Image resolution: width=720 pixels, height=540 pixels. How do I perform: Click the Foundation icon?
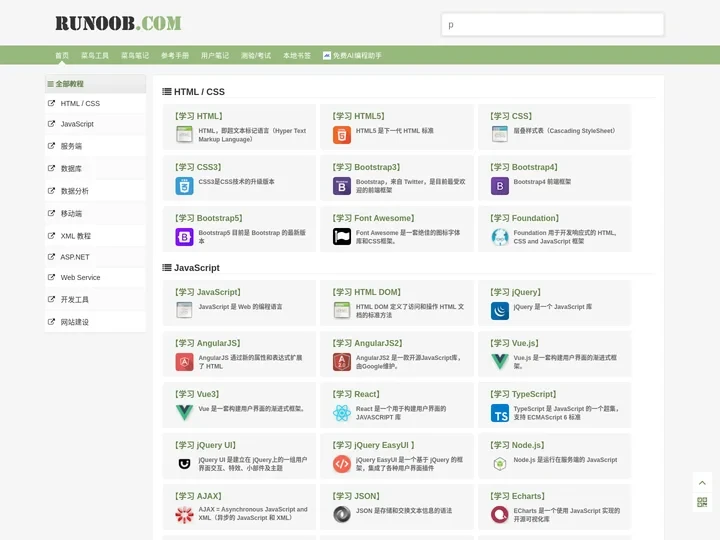coord(500,237)
